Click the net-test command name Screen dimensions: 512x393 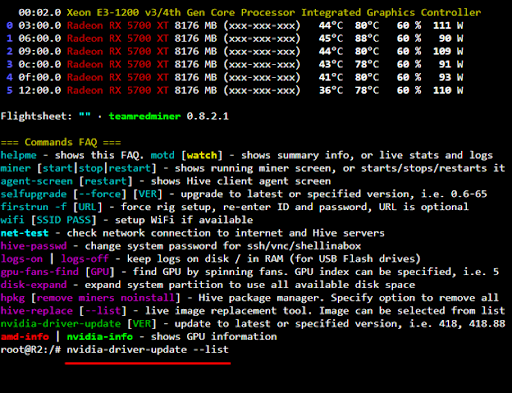24,233
